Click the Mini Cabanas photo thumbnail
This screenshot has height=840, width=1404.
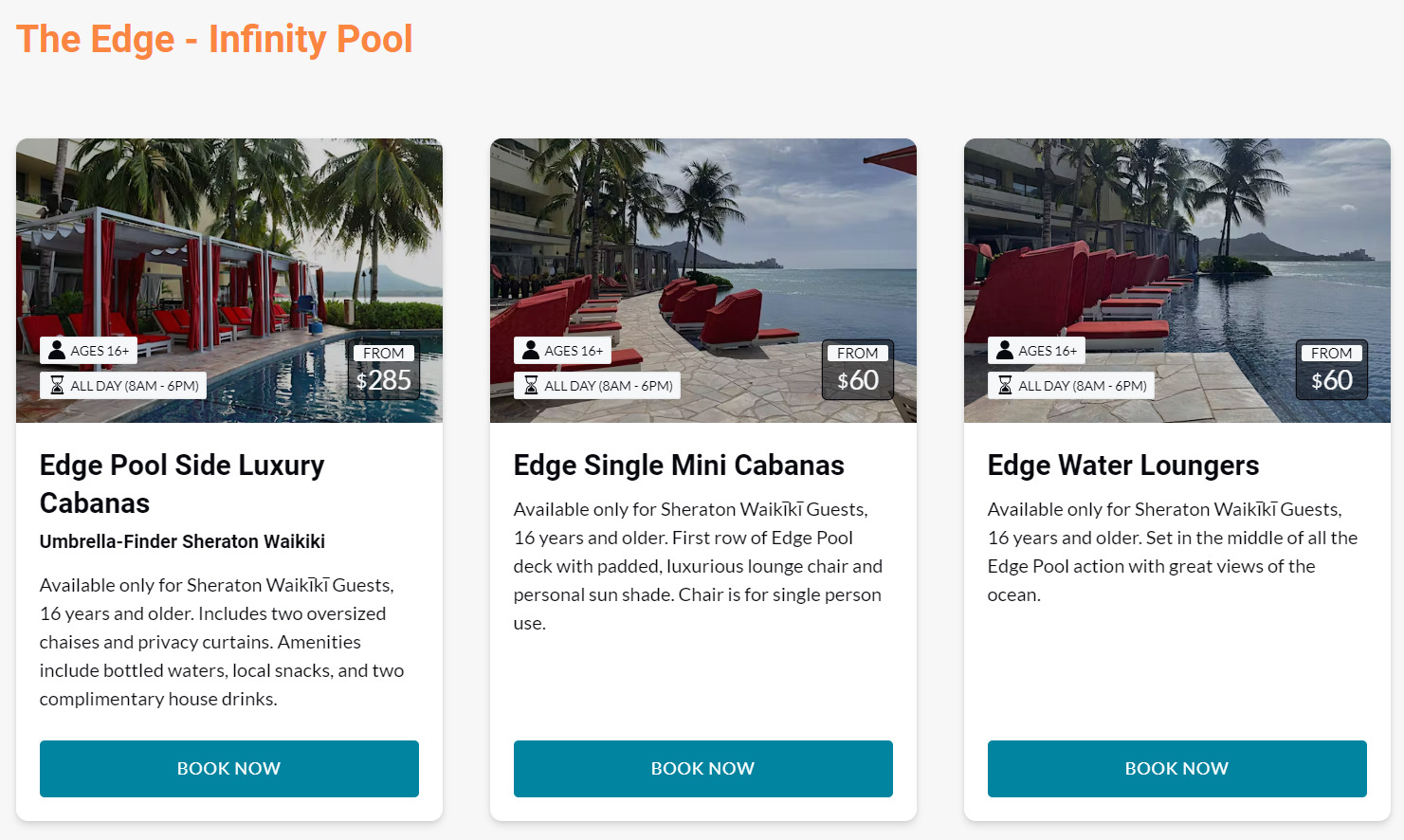tap(702, 247)
